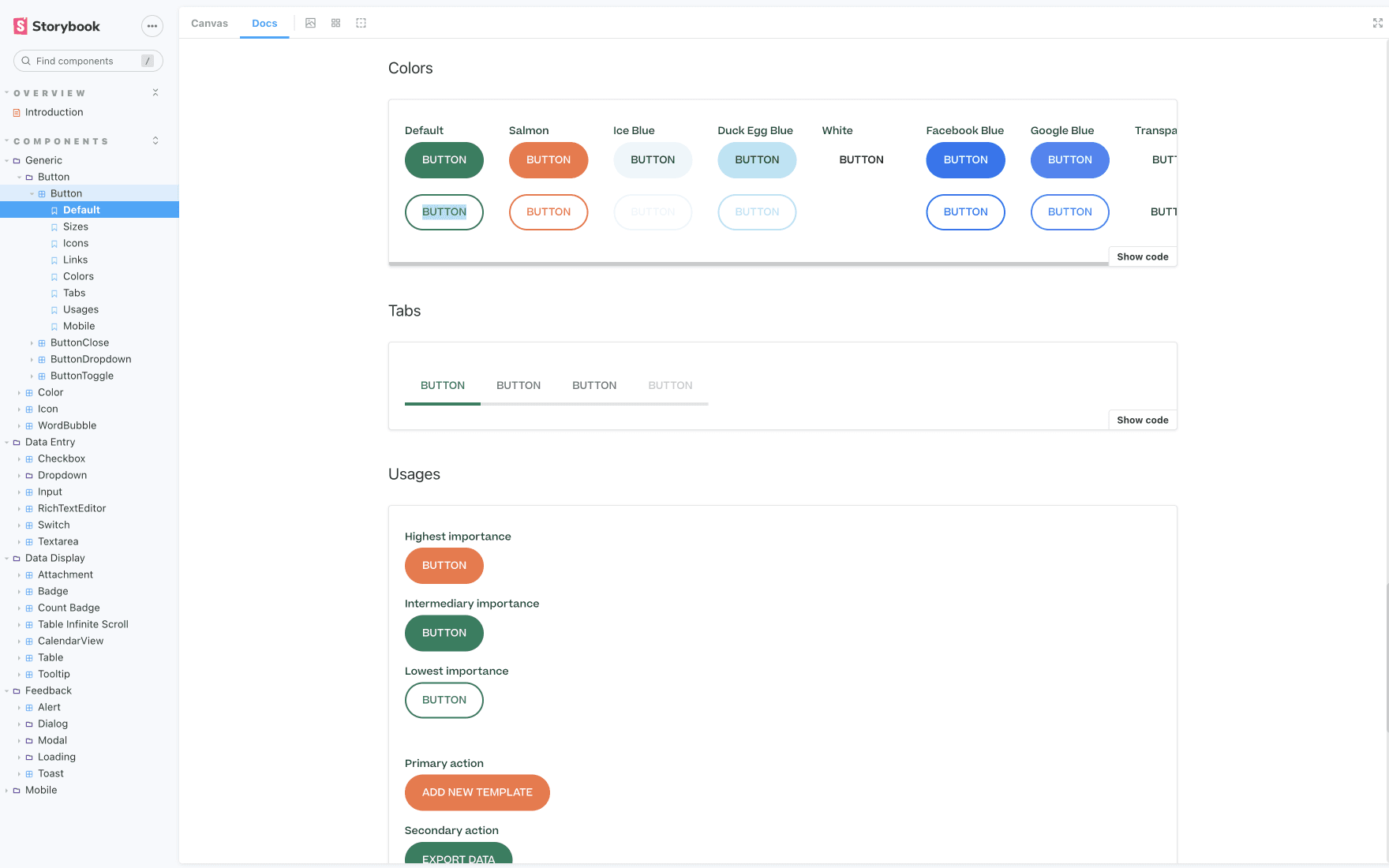Click the Storybook logo
This screenshot has width=1389, height=868.
pos(57,26)
